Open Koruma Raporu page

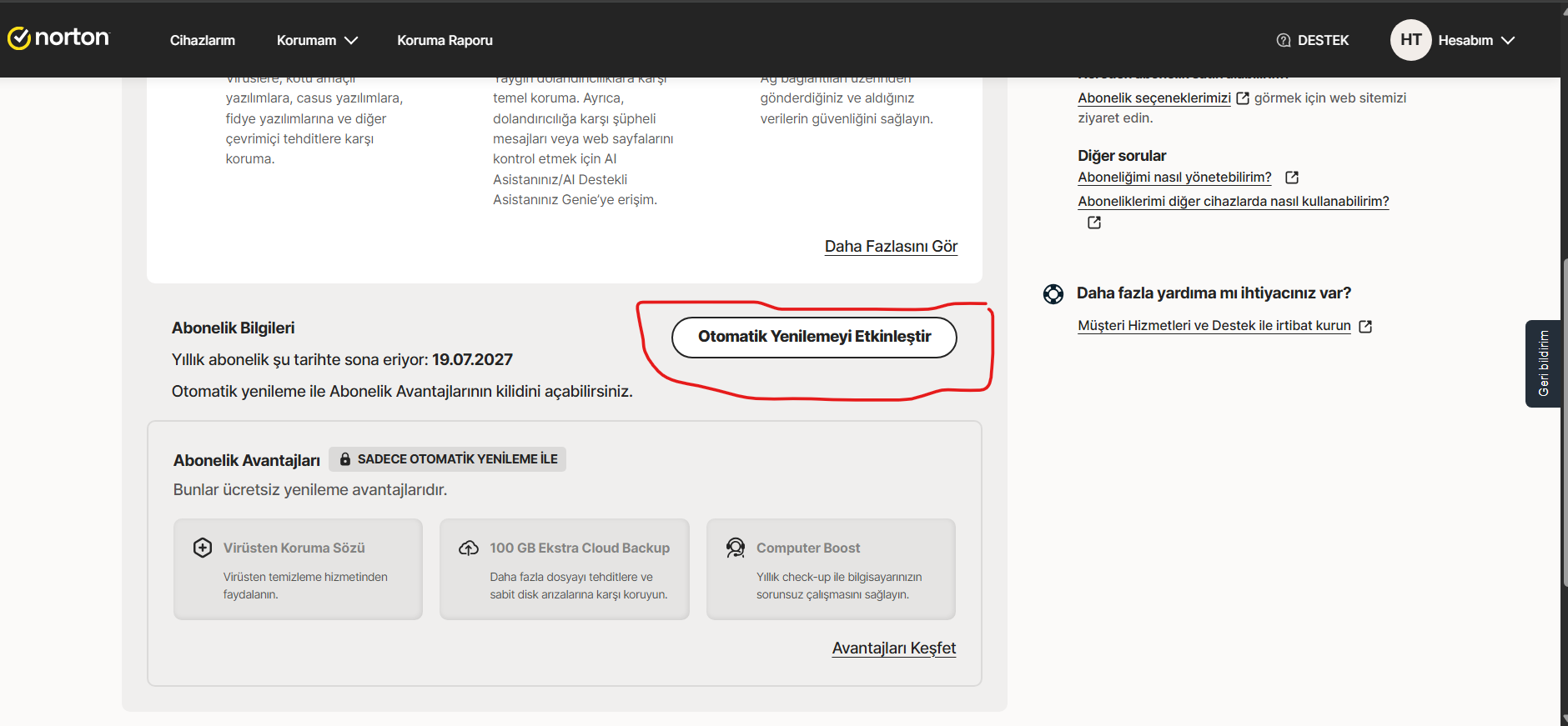tap(445, 40)
